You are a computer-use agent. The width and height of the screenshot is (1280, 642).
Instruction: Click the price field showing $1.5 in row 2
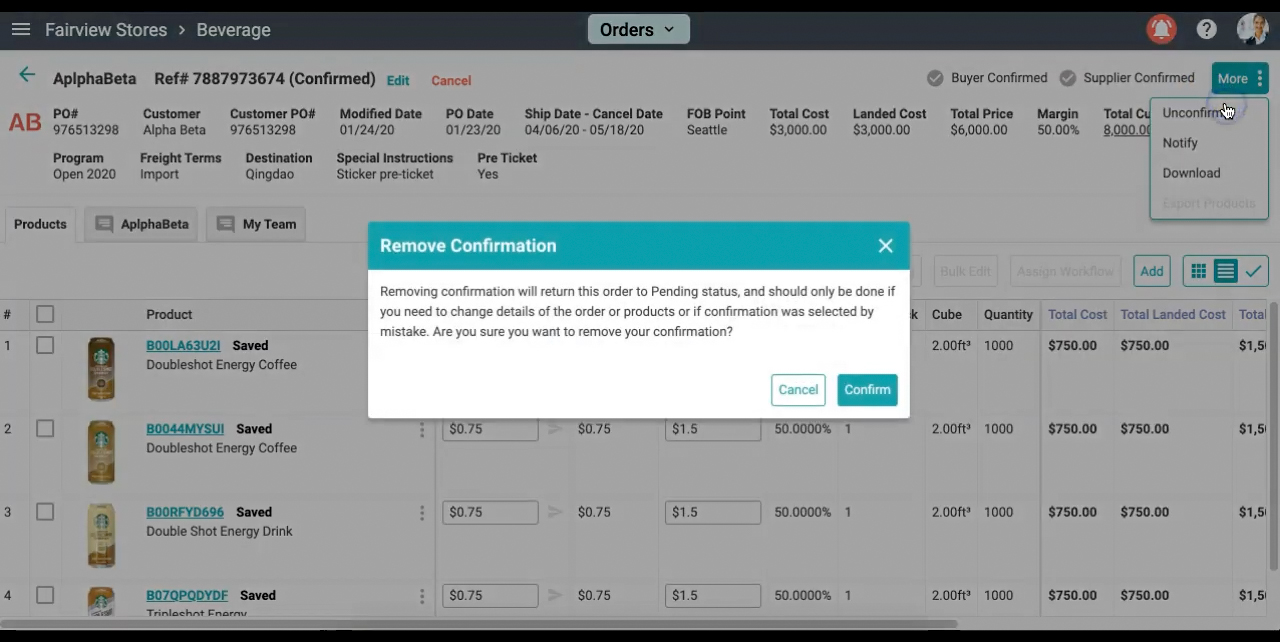coord(712,429)
